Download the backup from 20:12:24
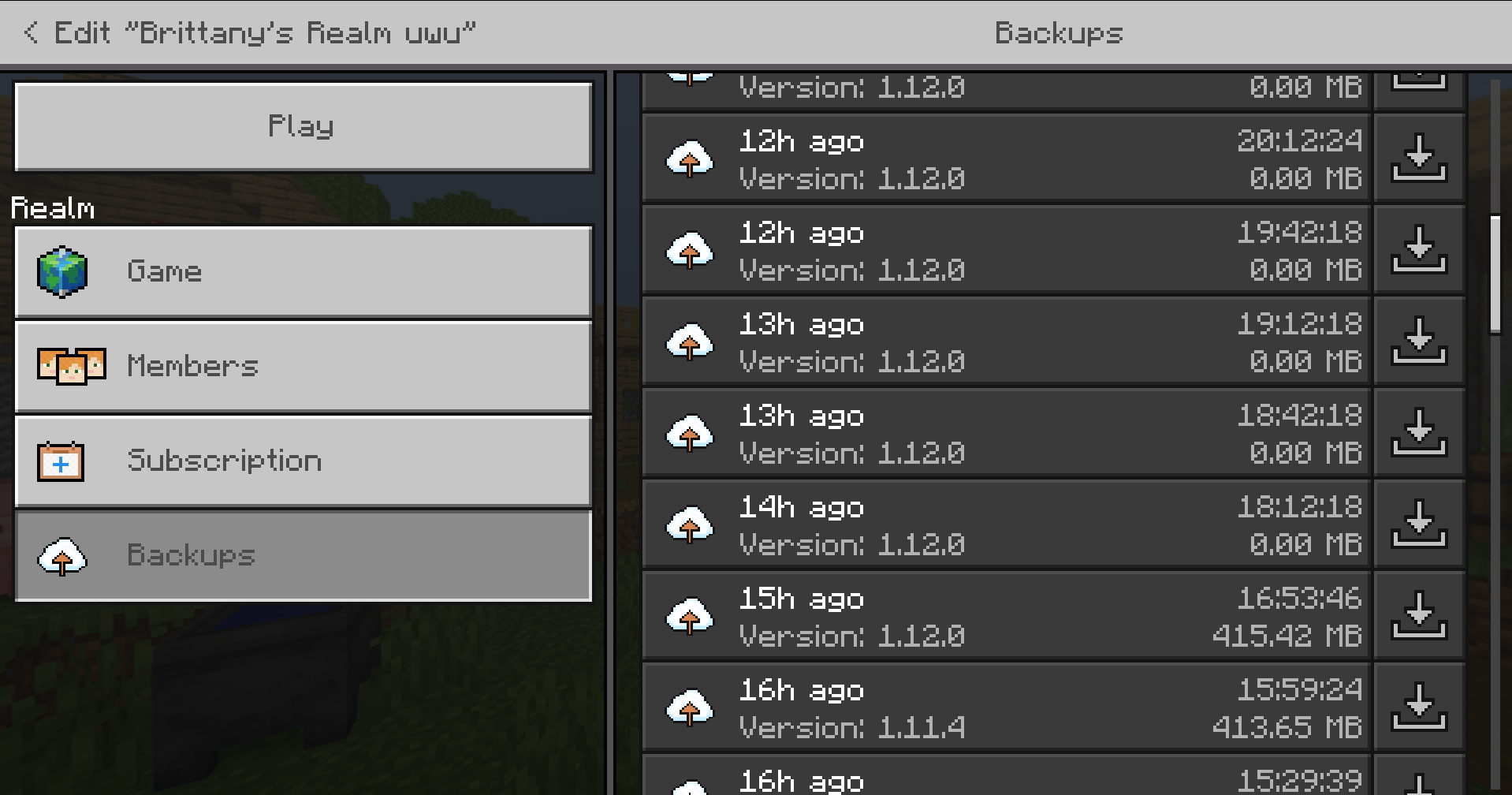 [x=1419, y=158]
